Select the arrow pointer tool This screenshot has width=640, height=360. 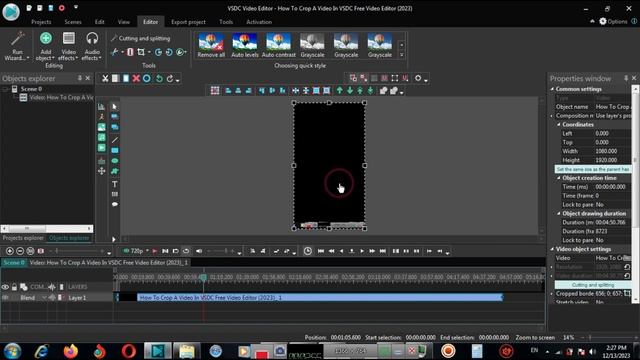pos(115,107)
